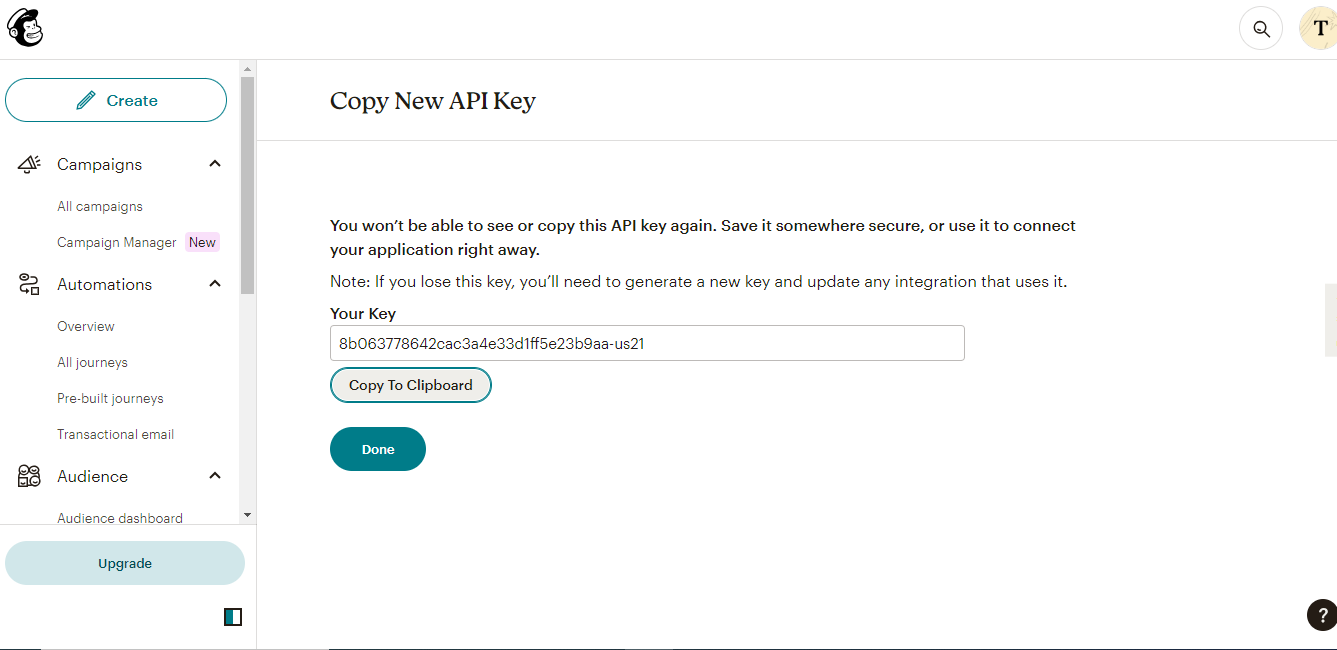
Task: Click the Done button
Action: pos(378,449)
